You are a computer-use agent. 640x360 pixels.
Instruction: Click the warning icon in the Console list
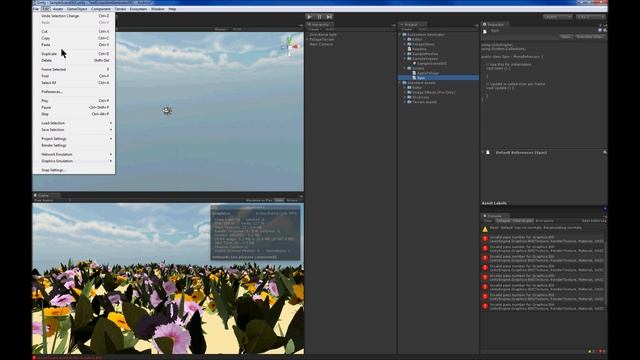[x=485, y=229]
